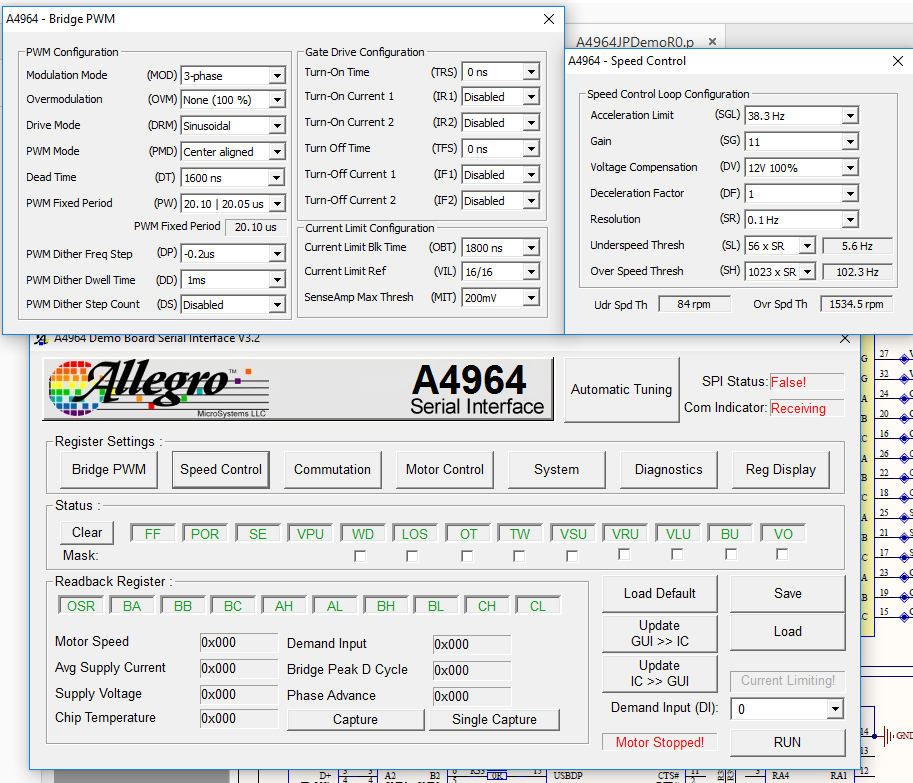Screen dimensions: 913x783
Task: Load a saved configuration file
Action: (787, 631)
